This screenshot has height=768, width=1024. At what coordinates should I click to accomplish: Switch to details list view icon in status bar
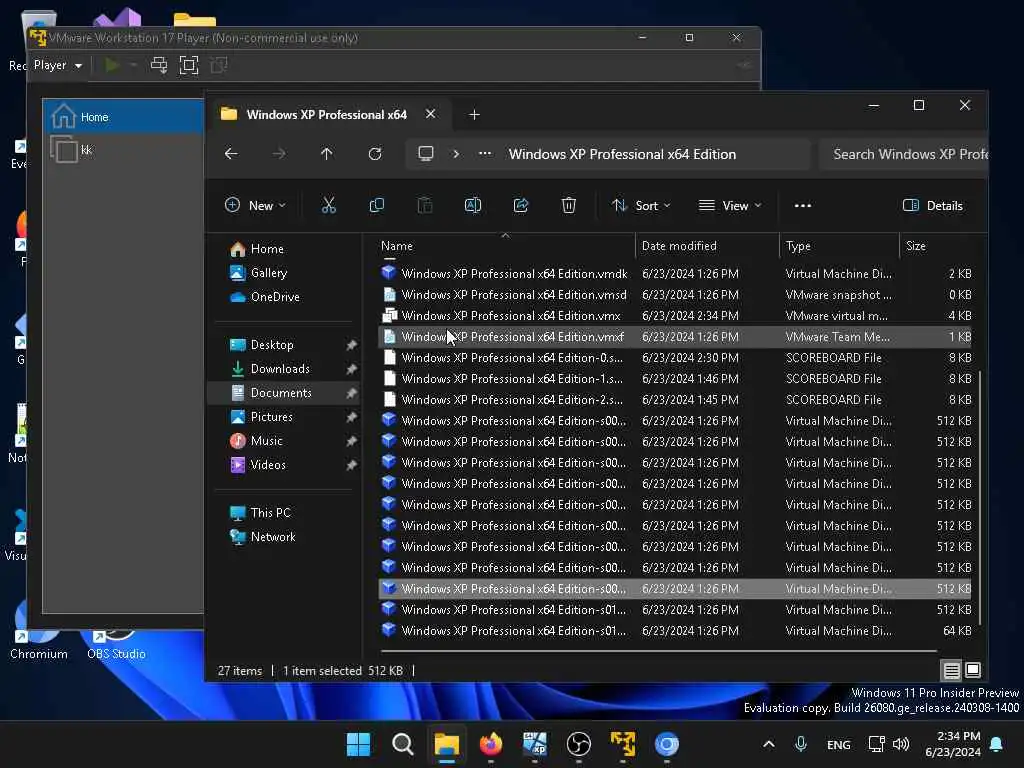coord(952,670)
